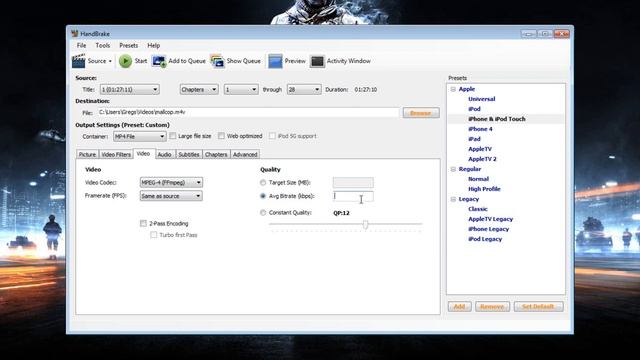Select the AppleTV 2 preset
The image size is (640, 360).
482,159
